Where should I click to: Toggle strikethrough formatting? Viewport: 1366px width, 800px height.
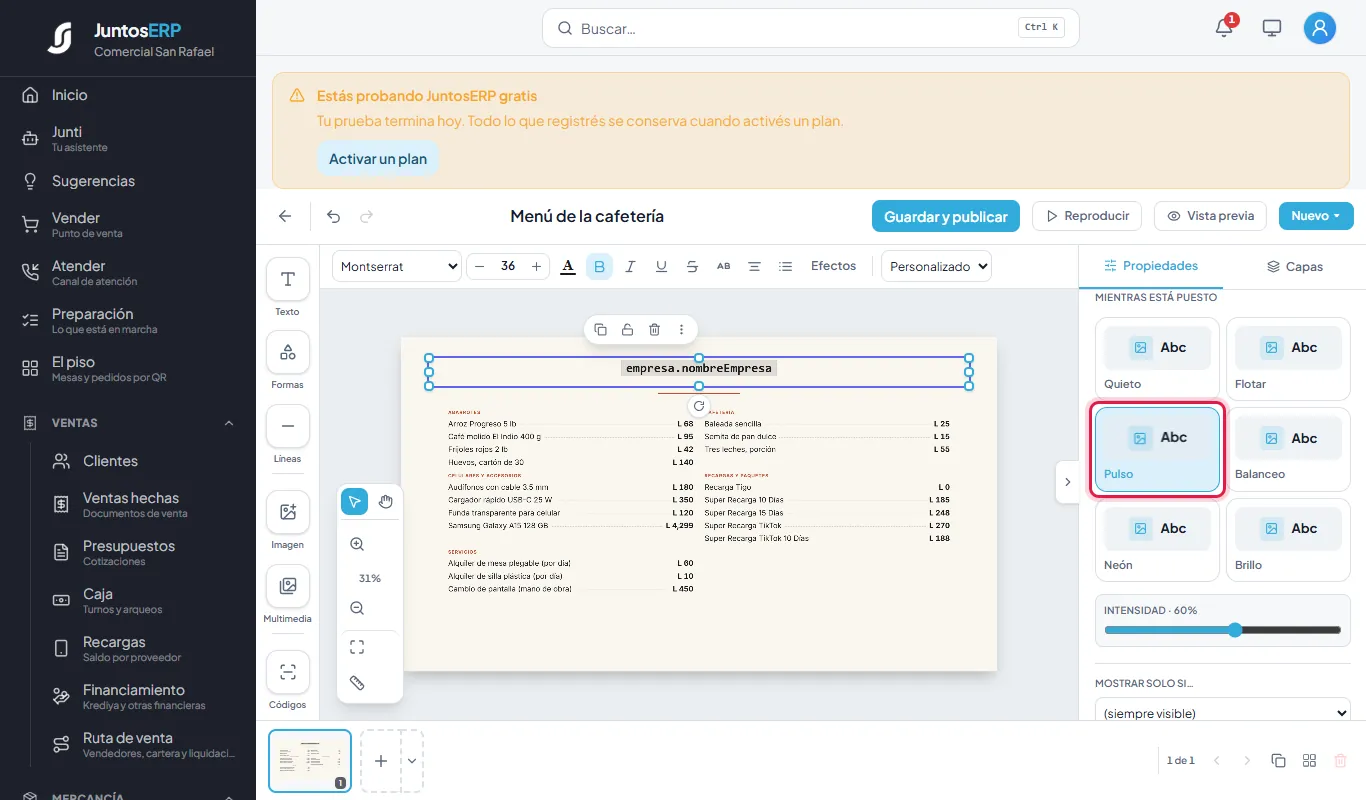(x=692, y=266)
